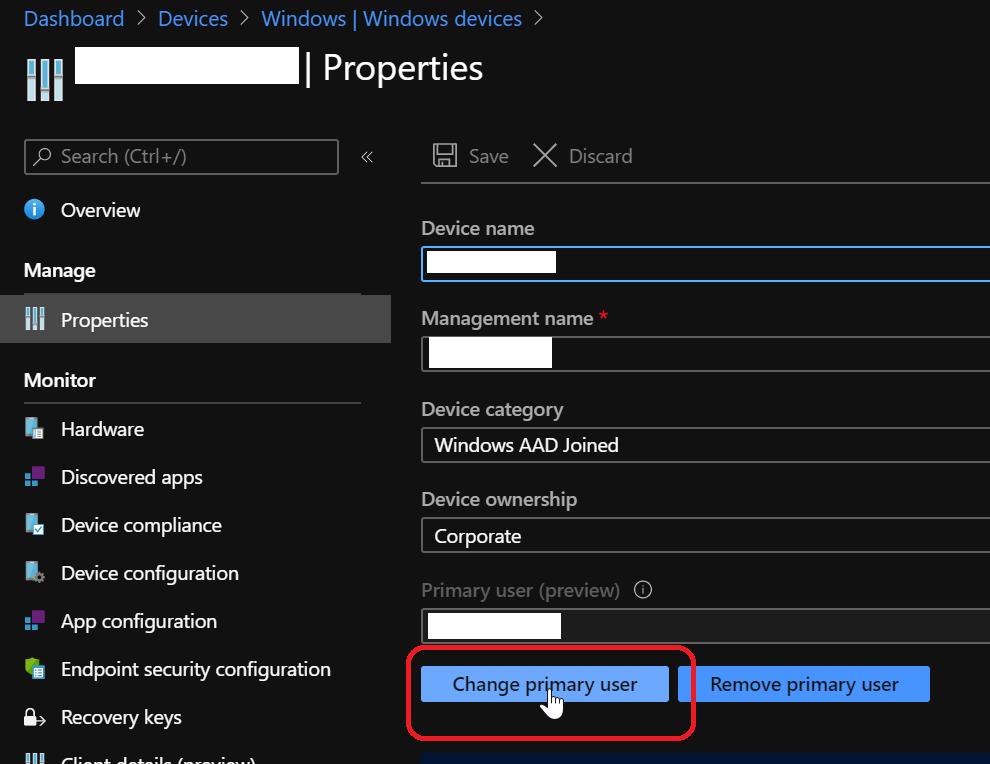
Task: Click the Recovery keys lock icon
Action: pos(35,717)
